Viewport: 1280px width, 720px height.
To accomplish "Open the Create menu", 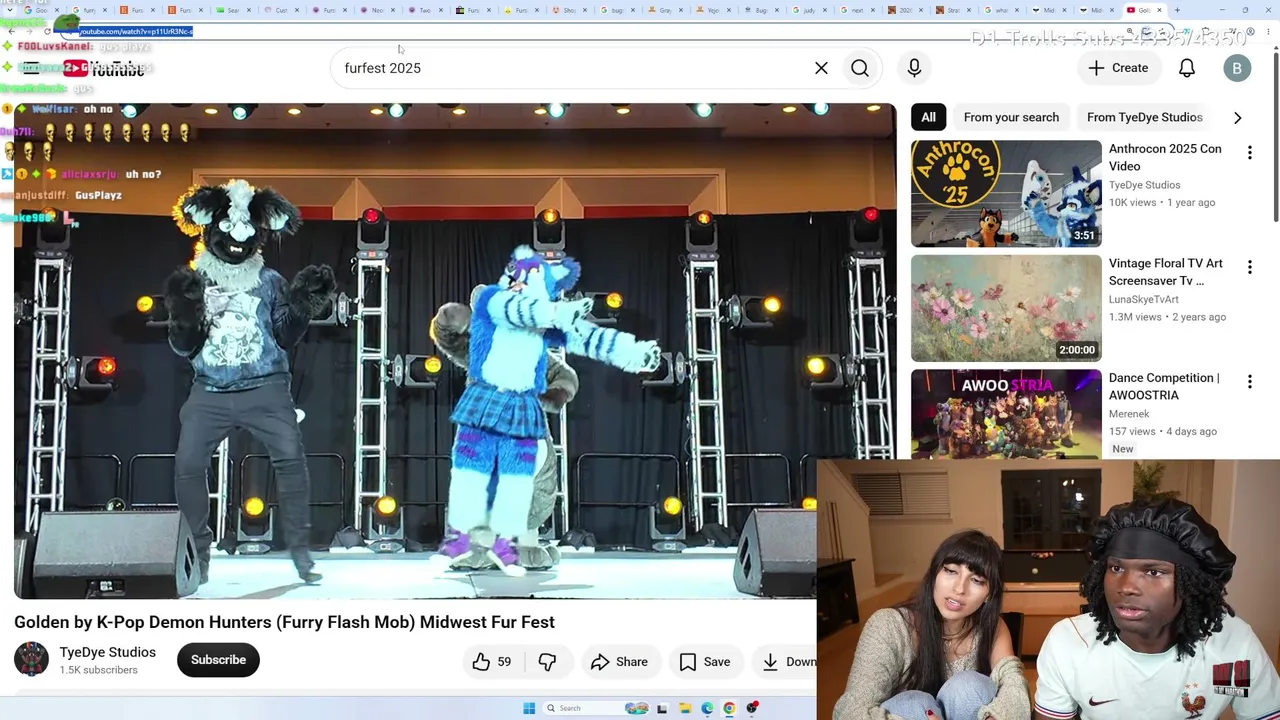I will [x=1119, y=68].
